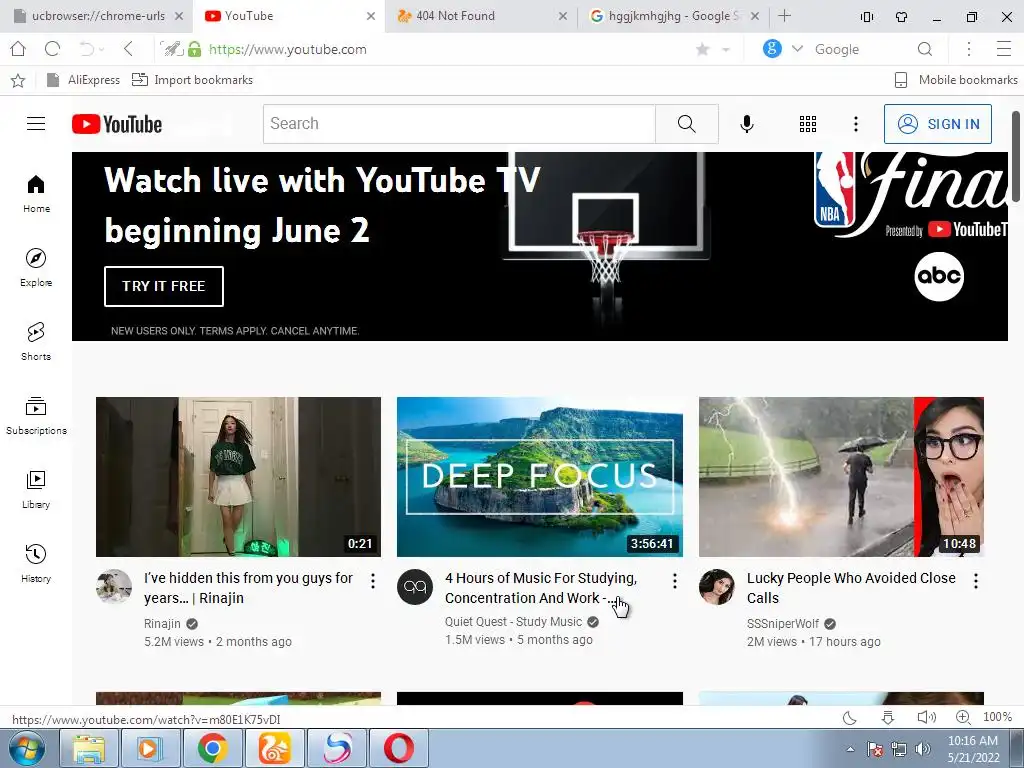
Task: Open browser vertical three-dot menu
Action: [968, 49]
